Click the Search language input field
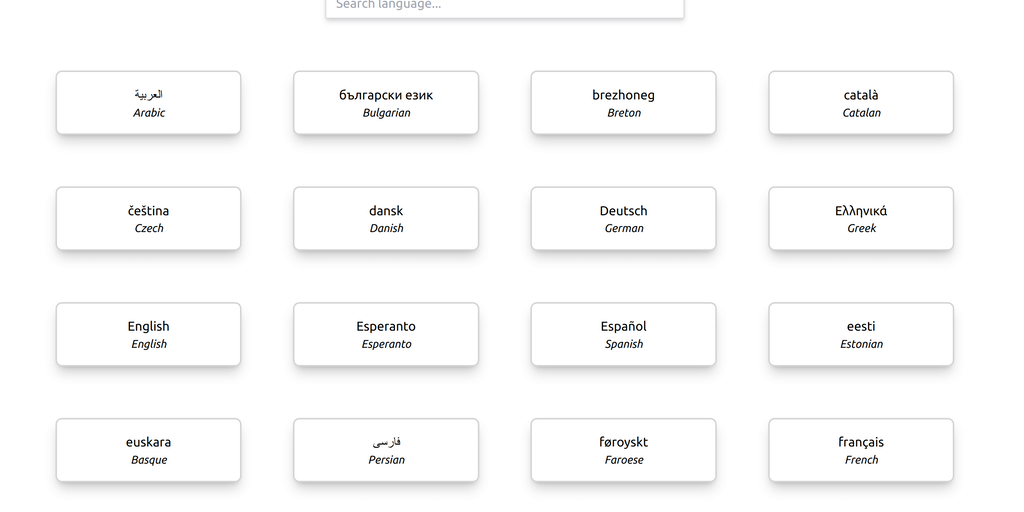This screenshot has width=1024, height=512. coord(504,6)
